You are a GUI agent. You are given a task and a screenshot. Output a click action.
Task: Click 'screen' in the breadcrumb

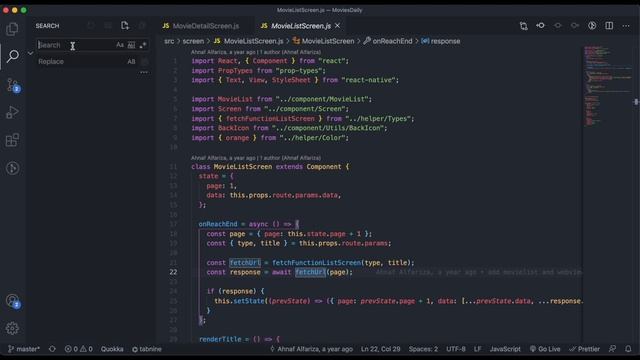[193, 41]
